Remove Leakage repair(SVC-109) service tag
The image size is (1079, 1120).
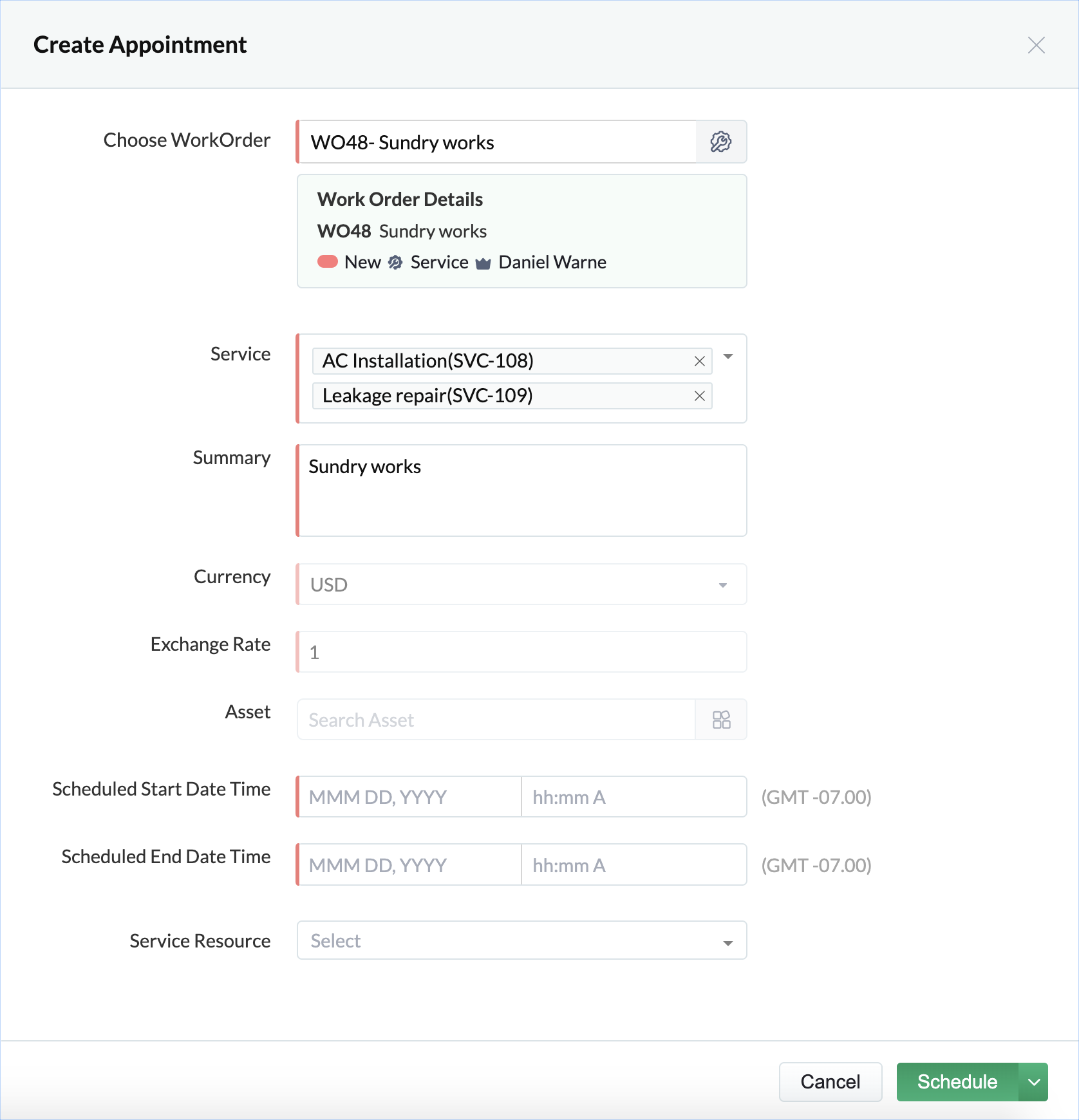(700, 396)
